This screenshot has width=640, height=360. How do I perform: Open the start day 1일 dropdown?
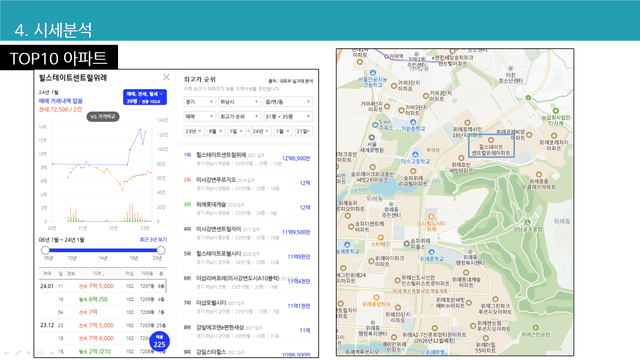(236, 131)
